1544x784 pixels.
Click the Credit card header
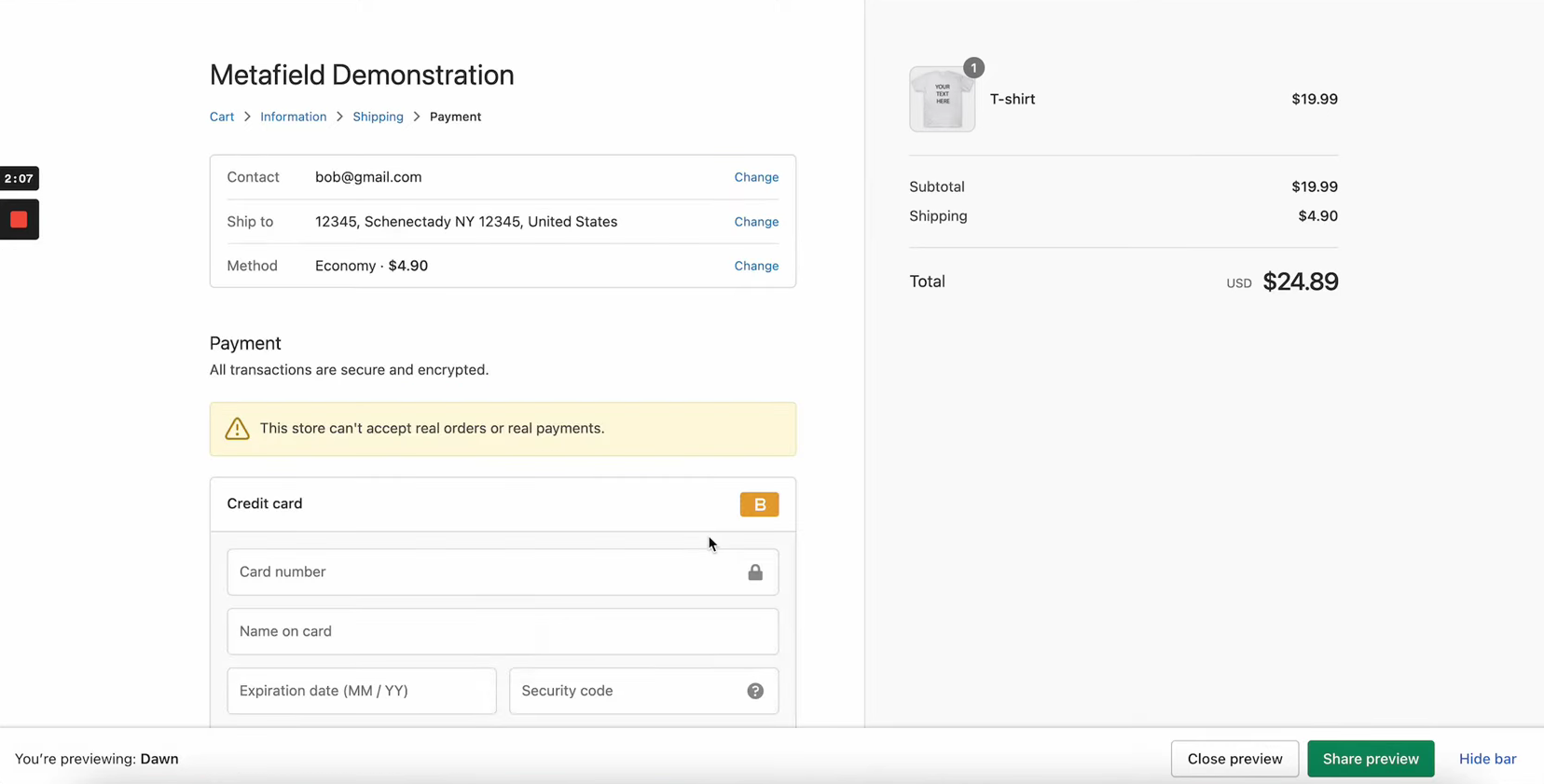click(x=265, y=503)
